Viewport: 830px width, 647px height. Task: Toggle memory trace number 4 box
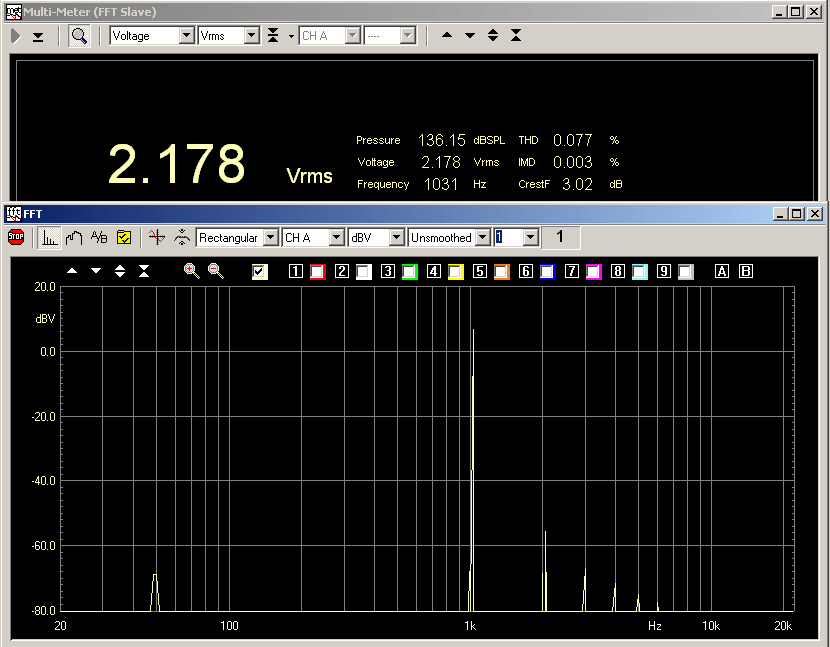(x=433, y=272)
